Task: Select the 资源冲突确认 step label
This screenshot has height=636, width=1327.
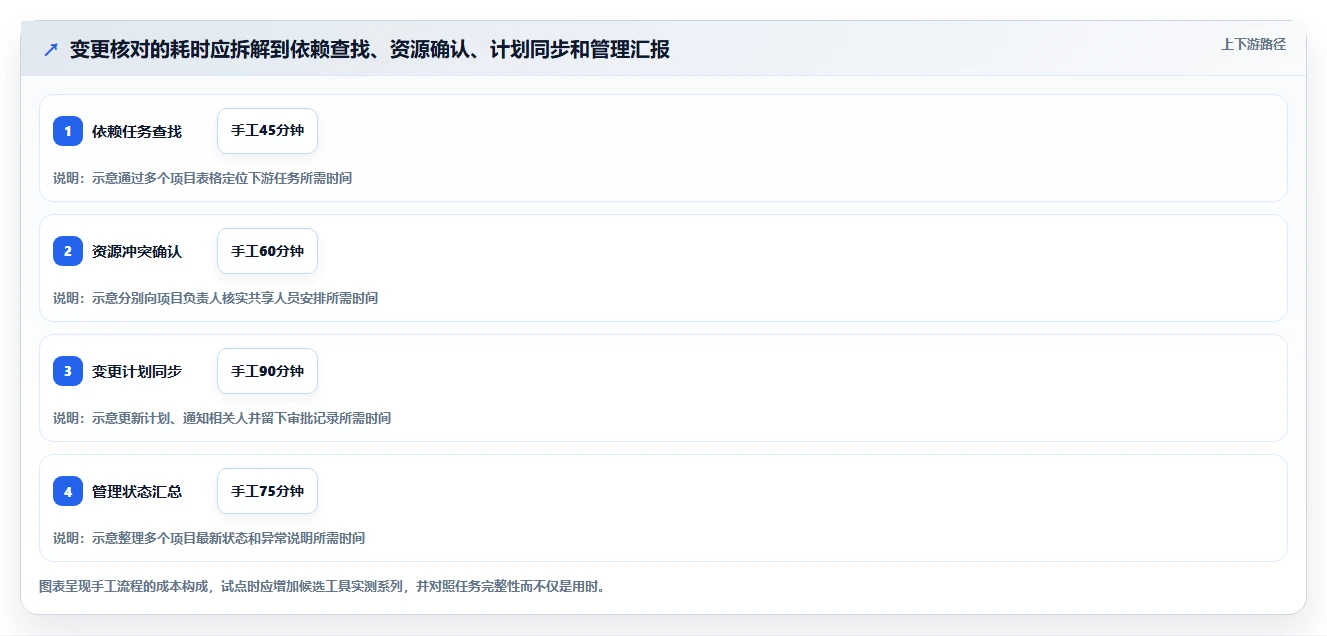Action: tap(137, 251)
